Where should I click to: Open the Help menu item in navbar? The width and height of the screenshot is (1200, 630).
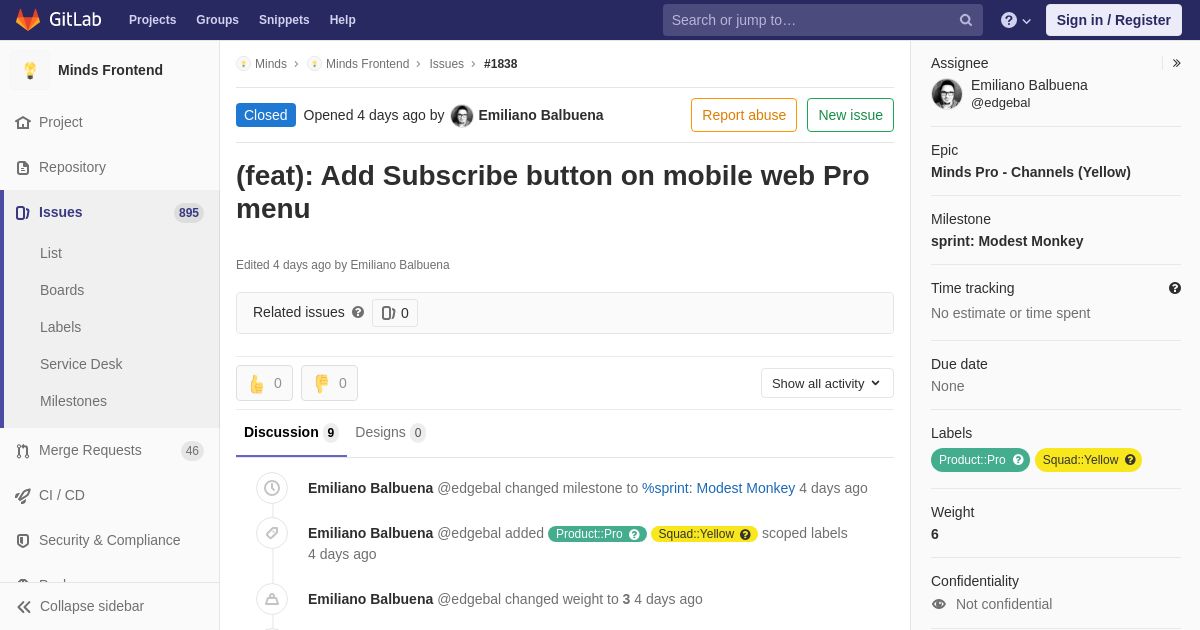pyautogui.click(x=343, y=20)
